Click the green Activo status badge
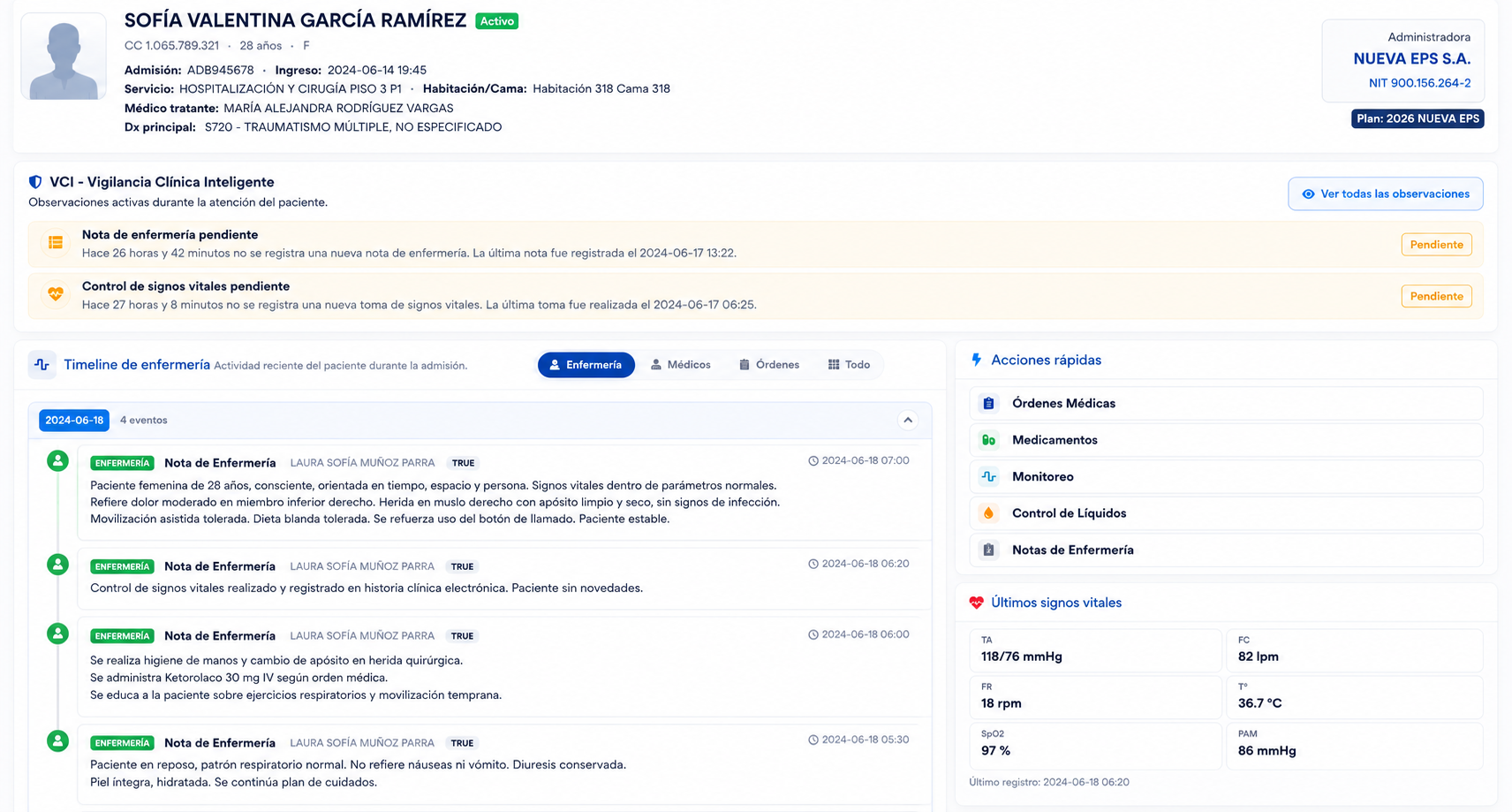The height and width of the screenshot is (812, 1512). pyautogui.click(x=496, y=21)
